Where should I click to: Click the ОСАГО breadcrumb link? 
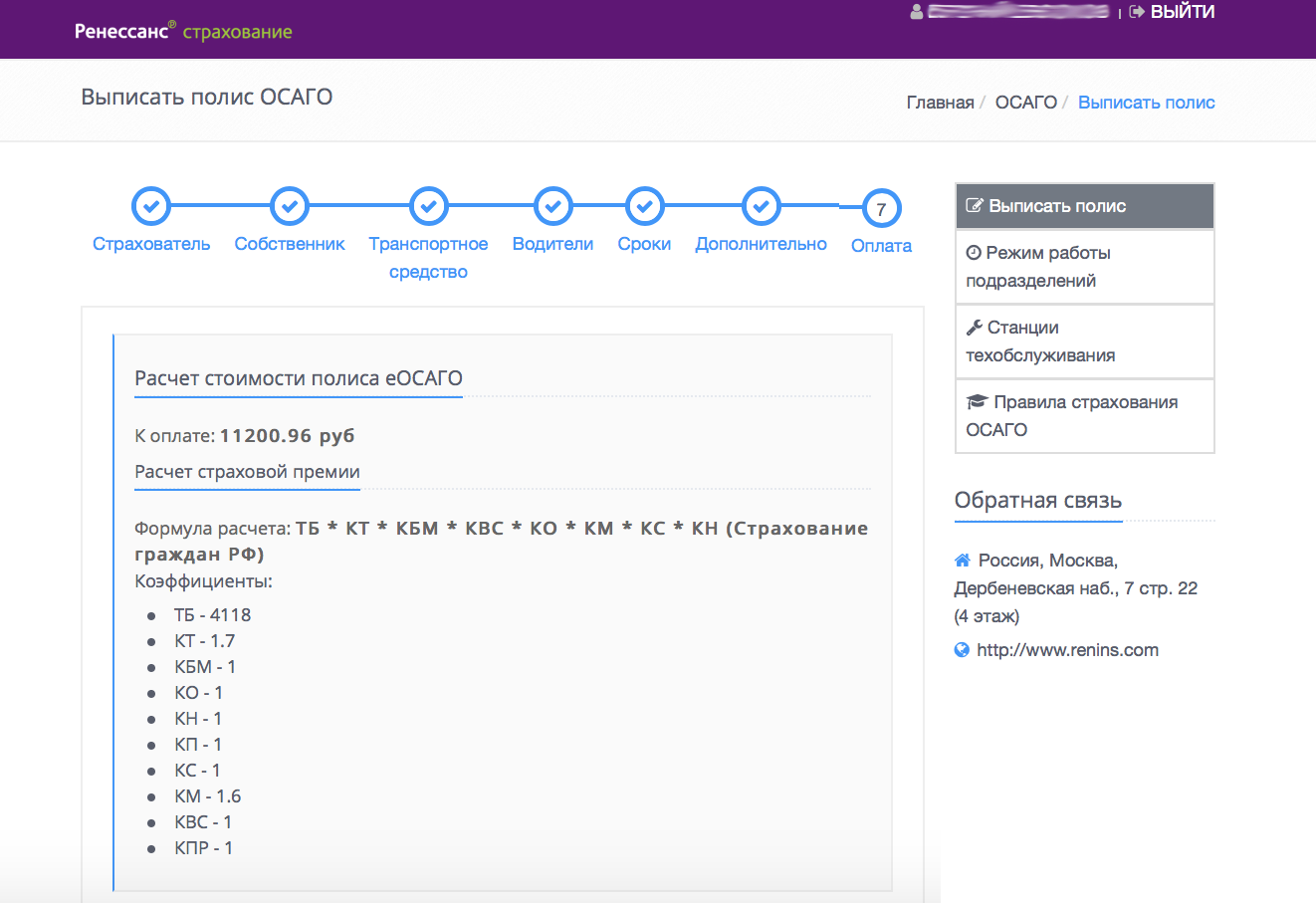[1025, 103]
